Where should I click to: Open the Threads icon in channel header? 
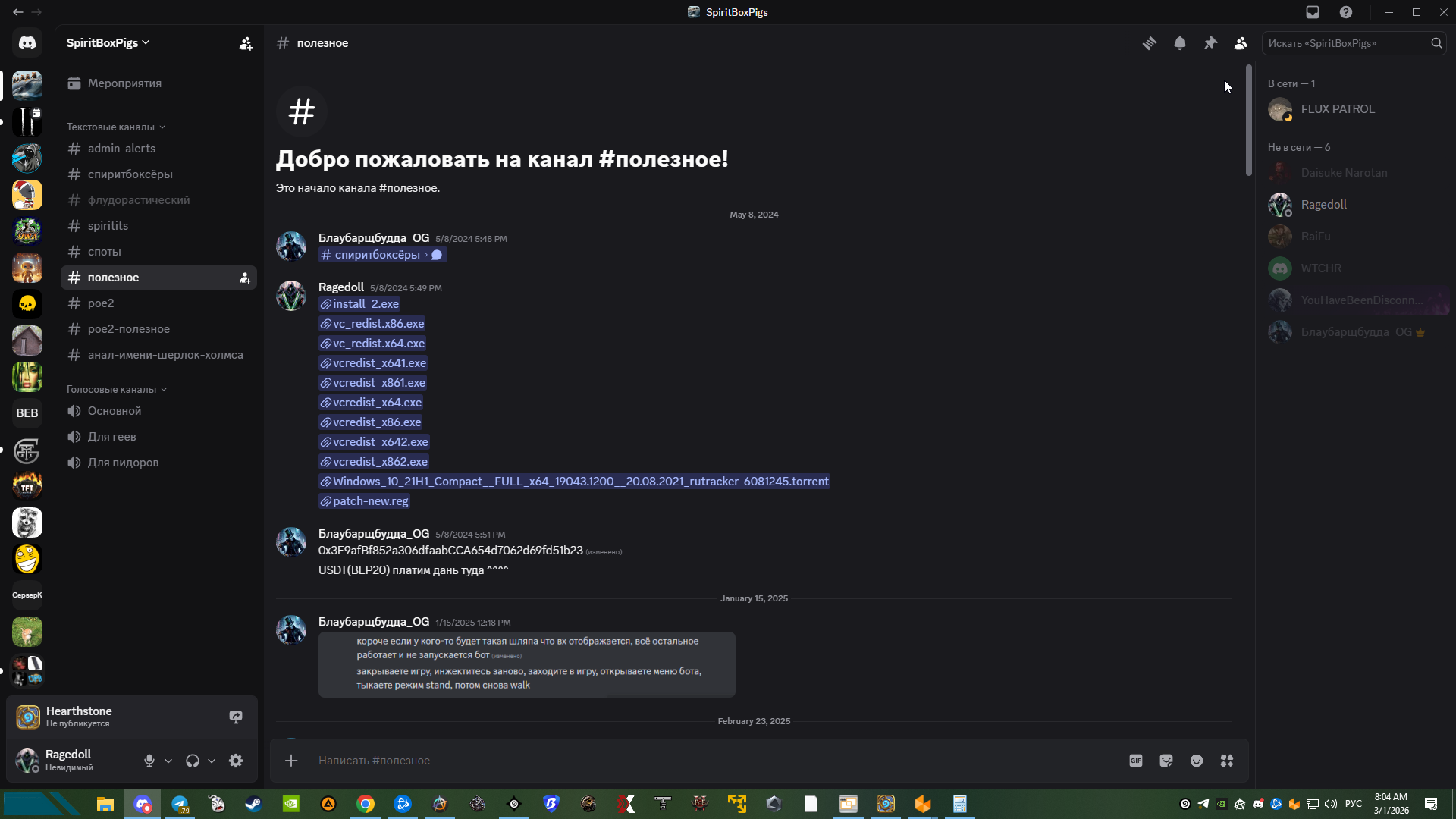pos(1150,43)
